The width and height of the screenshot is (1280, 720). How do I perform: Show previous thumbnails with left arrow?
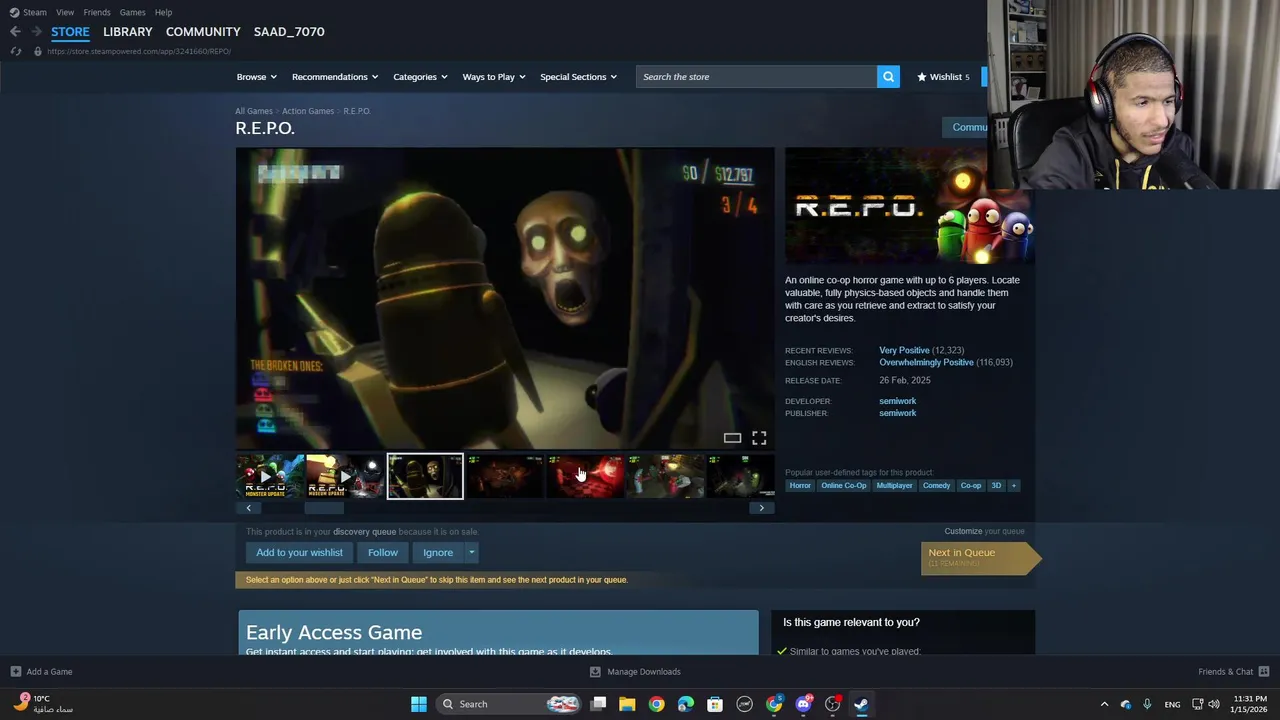249,508
